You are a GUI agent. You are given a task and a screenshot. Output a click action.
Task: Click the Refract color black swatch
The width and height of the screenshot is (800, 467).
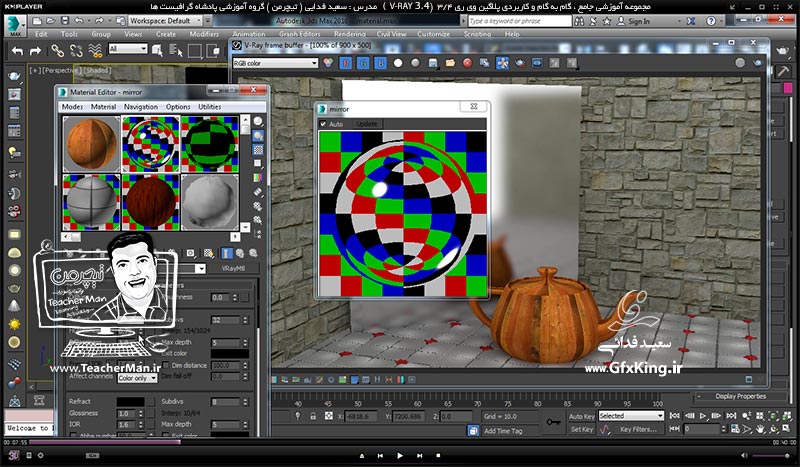(x=131, y=402)
